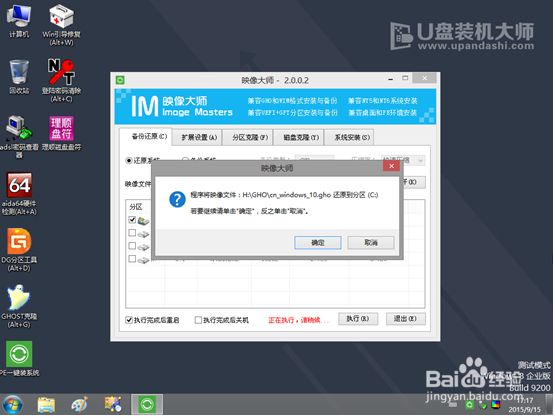Launch the PE一键装系统 desktop icon
This screenshot has height=416, width=555.
(x=19, y=358)
